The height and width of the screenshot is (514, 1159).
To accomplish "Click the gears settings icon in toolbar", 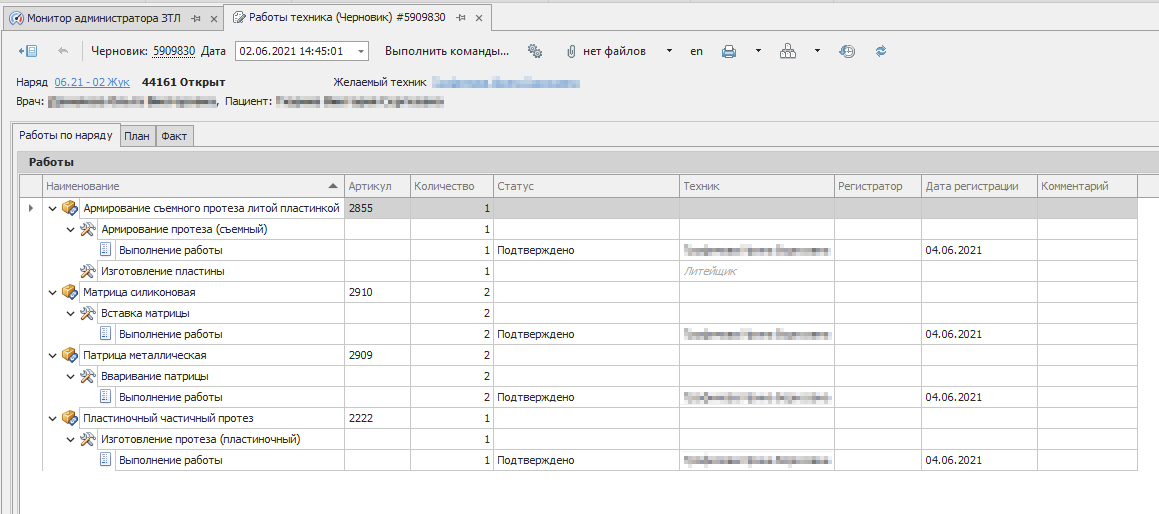I will click(x=534, y=51).
